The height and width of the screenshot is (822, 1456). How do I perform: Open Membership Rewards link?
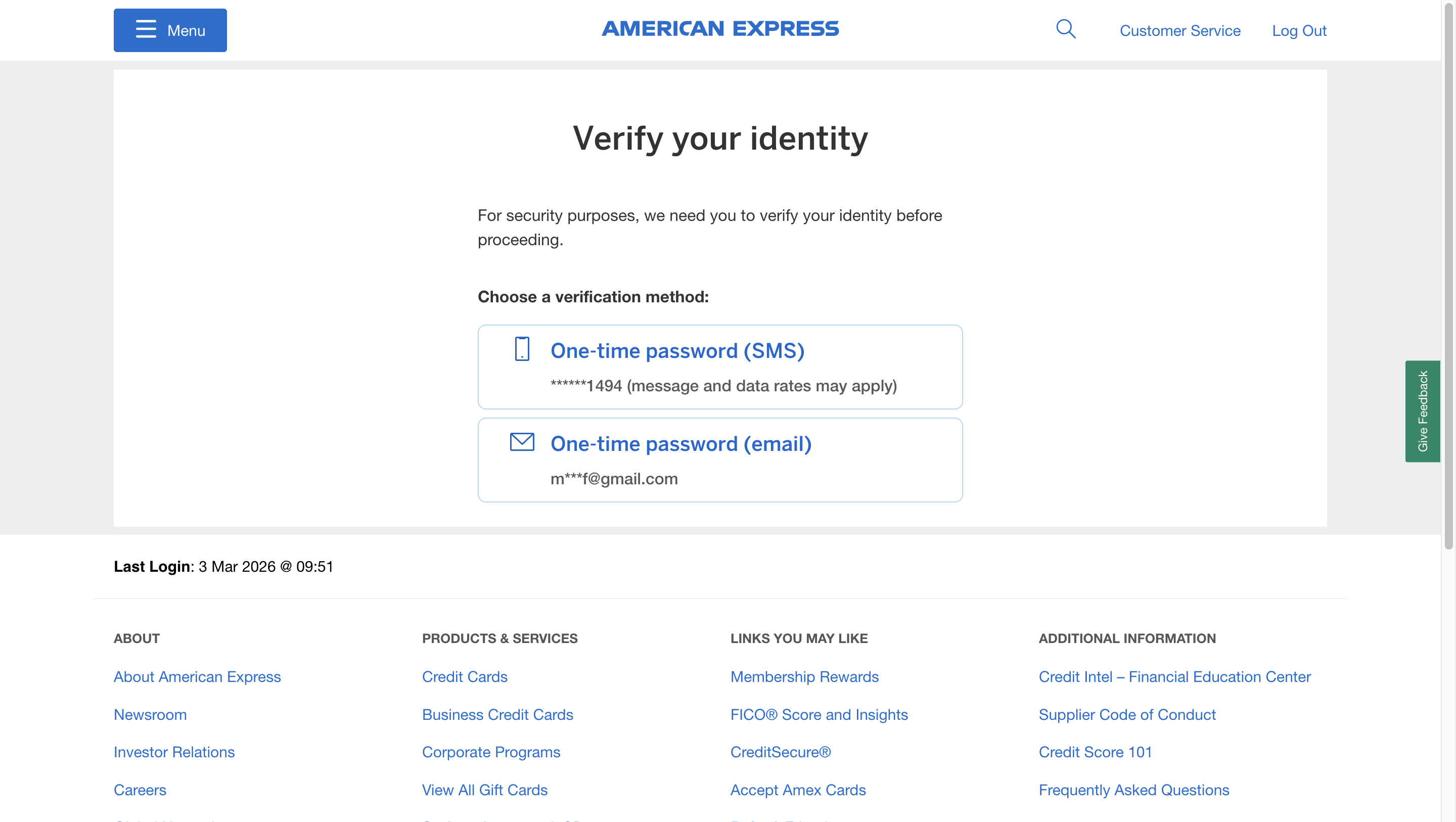[x=804, y=677]
